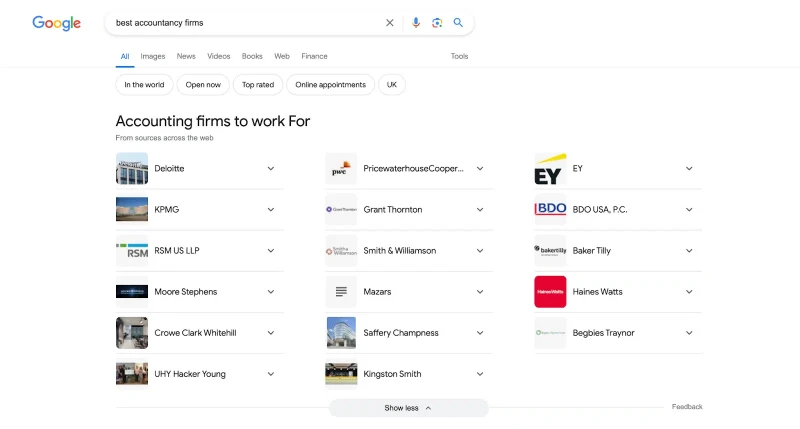The image size is (800, 429).
Task: Click the blue magnifier search icon
Action: pyautogui.click(x=458, y=23)
